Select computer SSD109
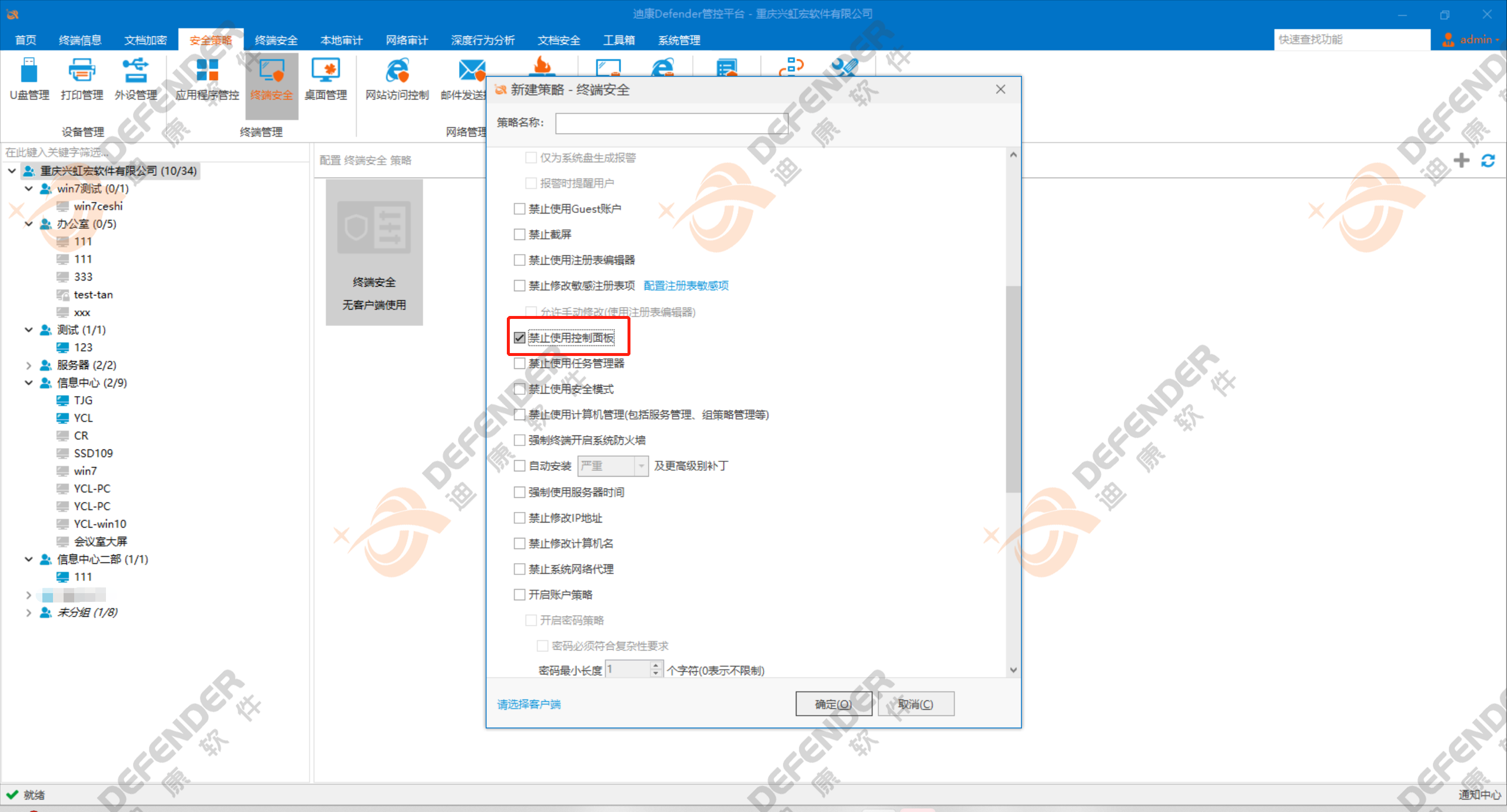 [93, 453]
